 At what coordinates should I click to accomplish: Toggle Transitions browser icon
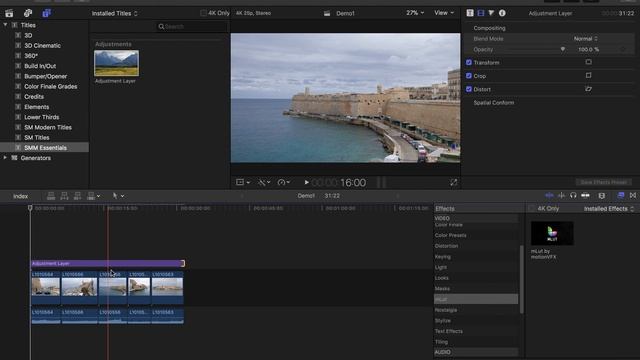click(x=633, y=196)
